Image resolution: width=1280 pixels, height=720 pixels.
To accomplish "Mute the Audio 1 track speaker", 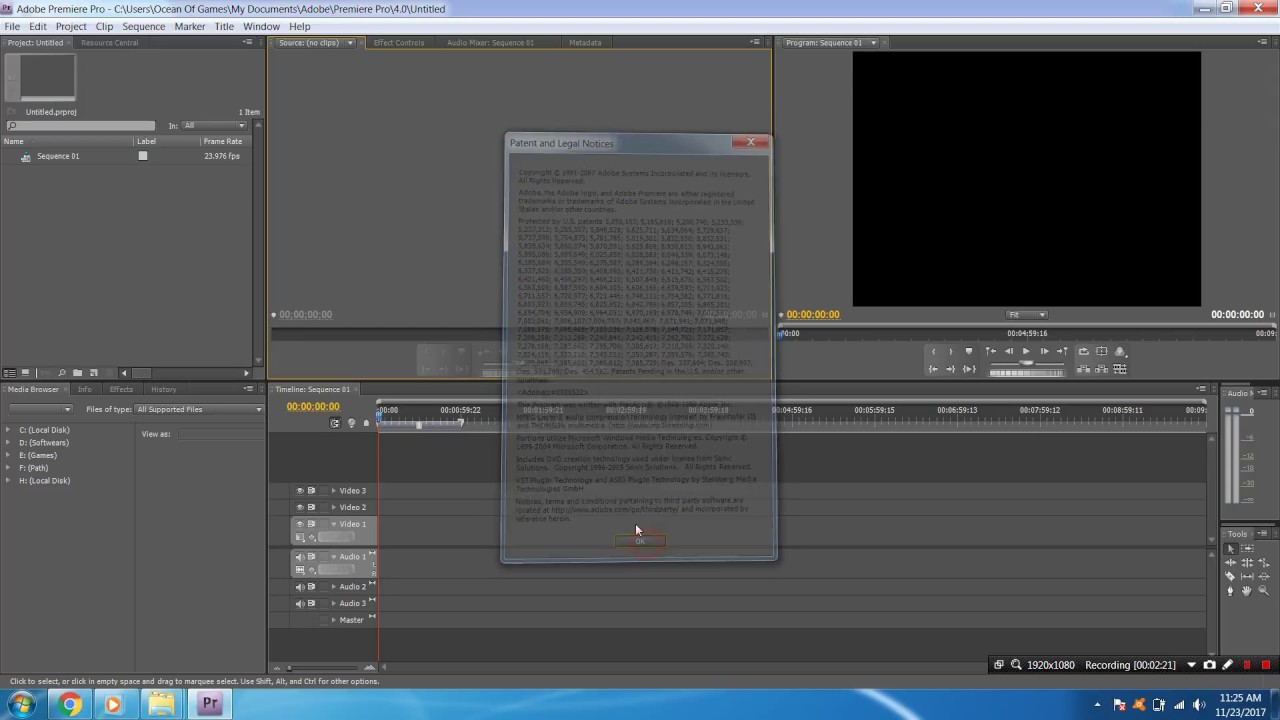I will (299, 557).
